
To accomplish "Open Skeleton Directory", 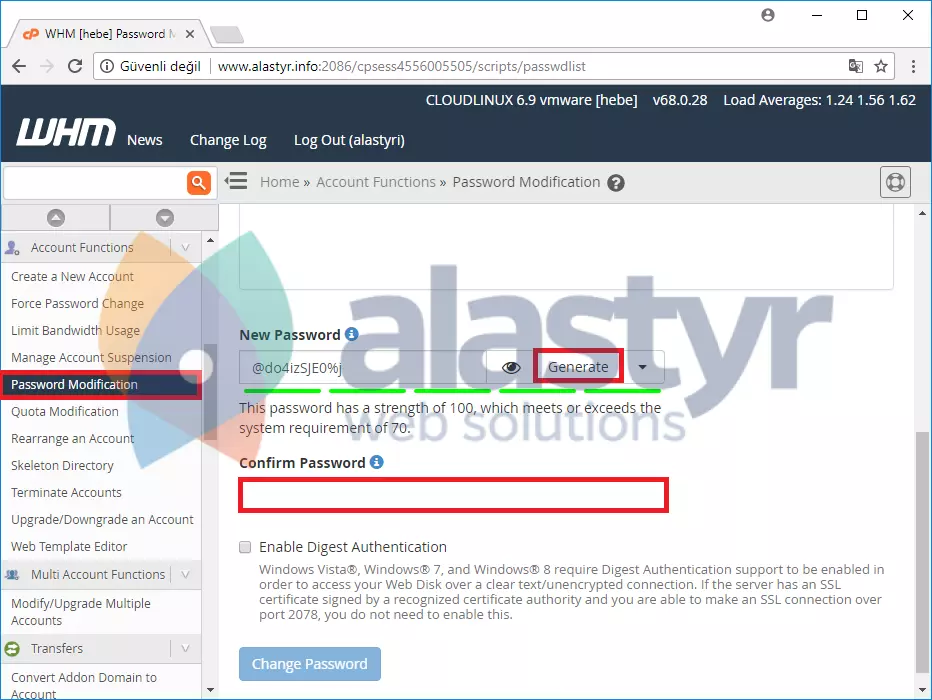I will 62,466.
